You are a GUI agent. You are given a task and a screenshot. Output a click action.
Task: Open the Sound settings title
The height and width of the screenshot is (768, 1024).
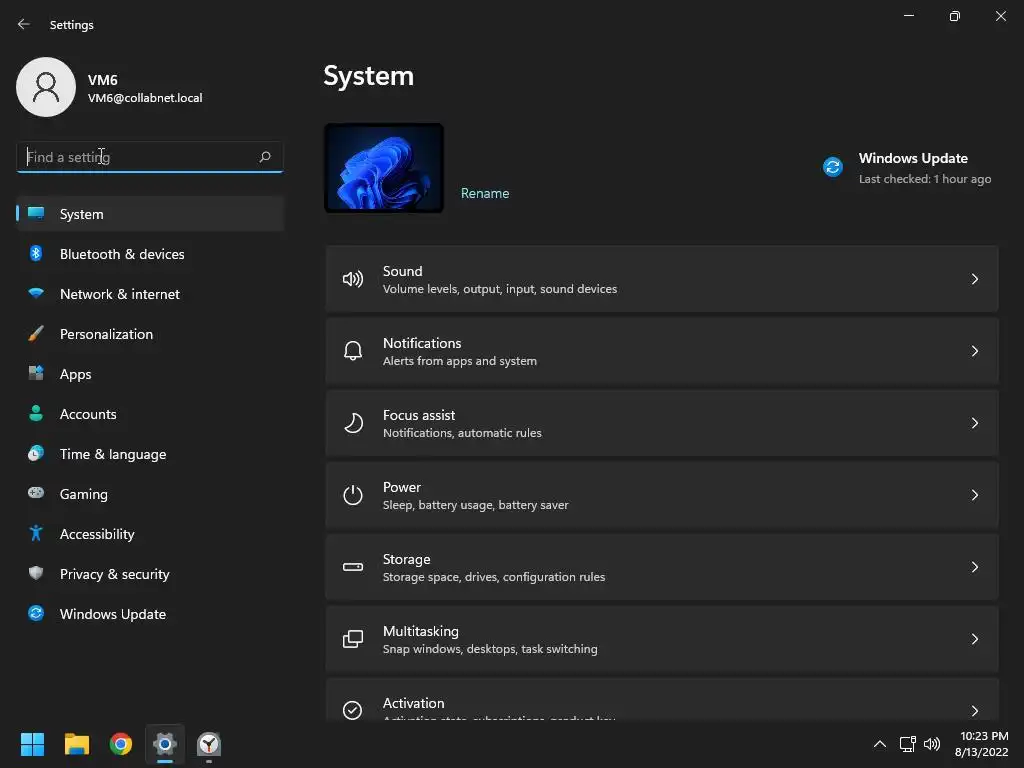(402, 271)
